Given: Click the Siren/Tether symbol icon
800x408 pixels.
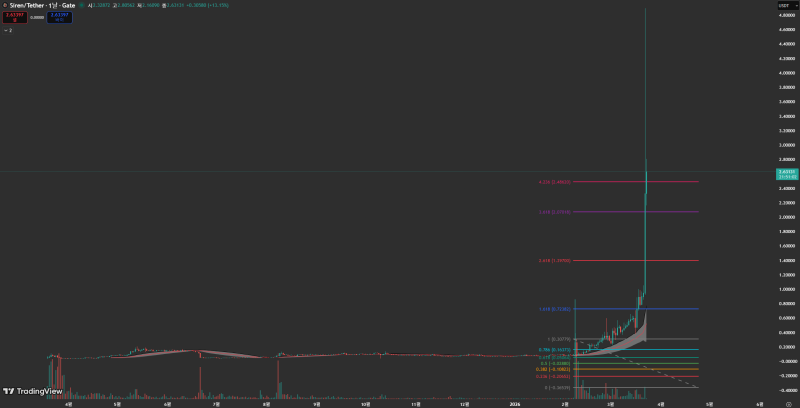Looking at the screenshot, I should coord(5,6).
